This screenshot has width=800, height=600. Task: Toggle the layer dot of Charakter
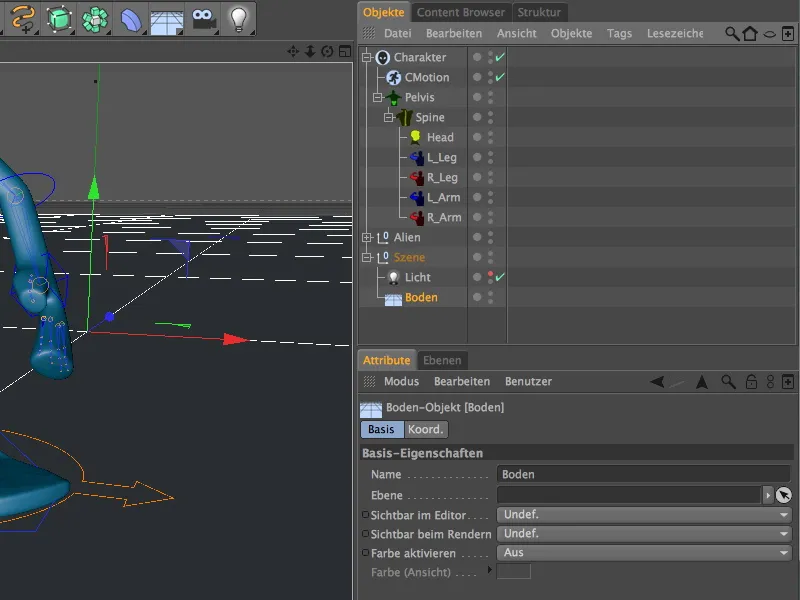[x=477, y=57]
